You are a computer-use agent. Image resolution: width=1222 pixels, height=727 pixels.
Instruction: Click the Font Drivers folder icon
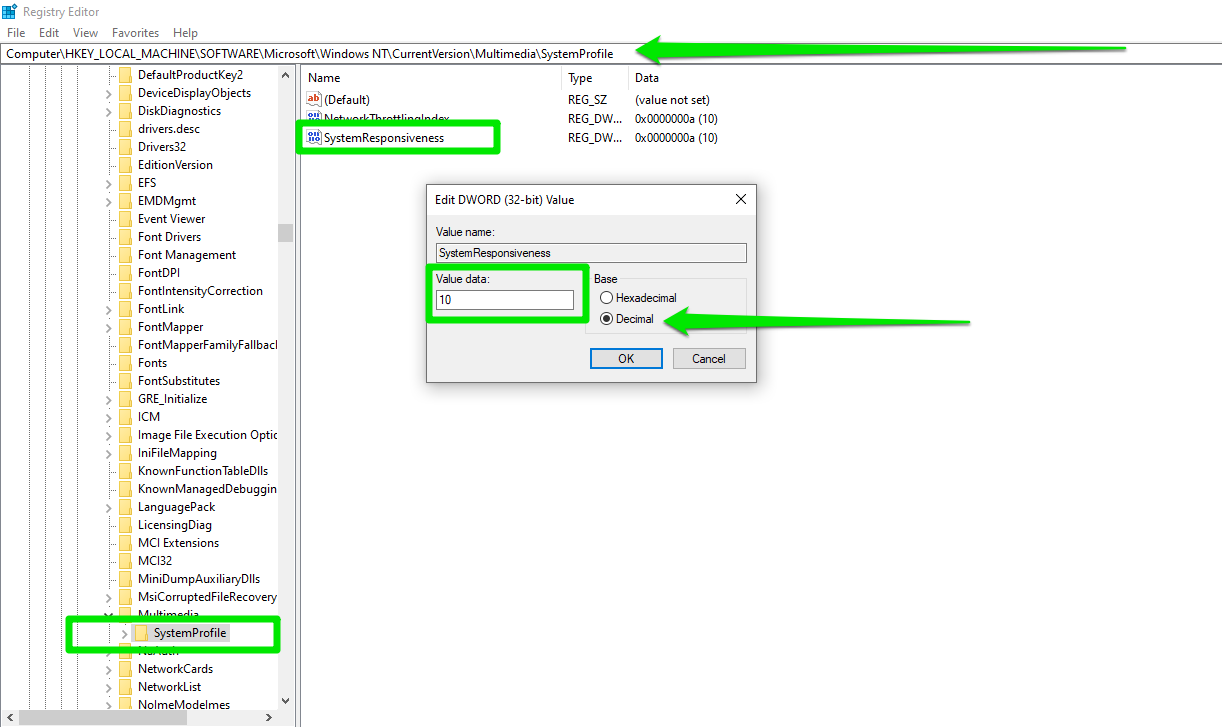(x=125, y=237)
